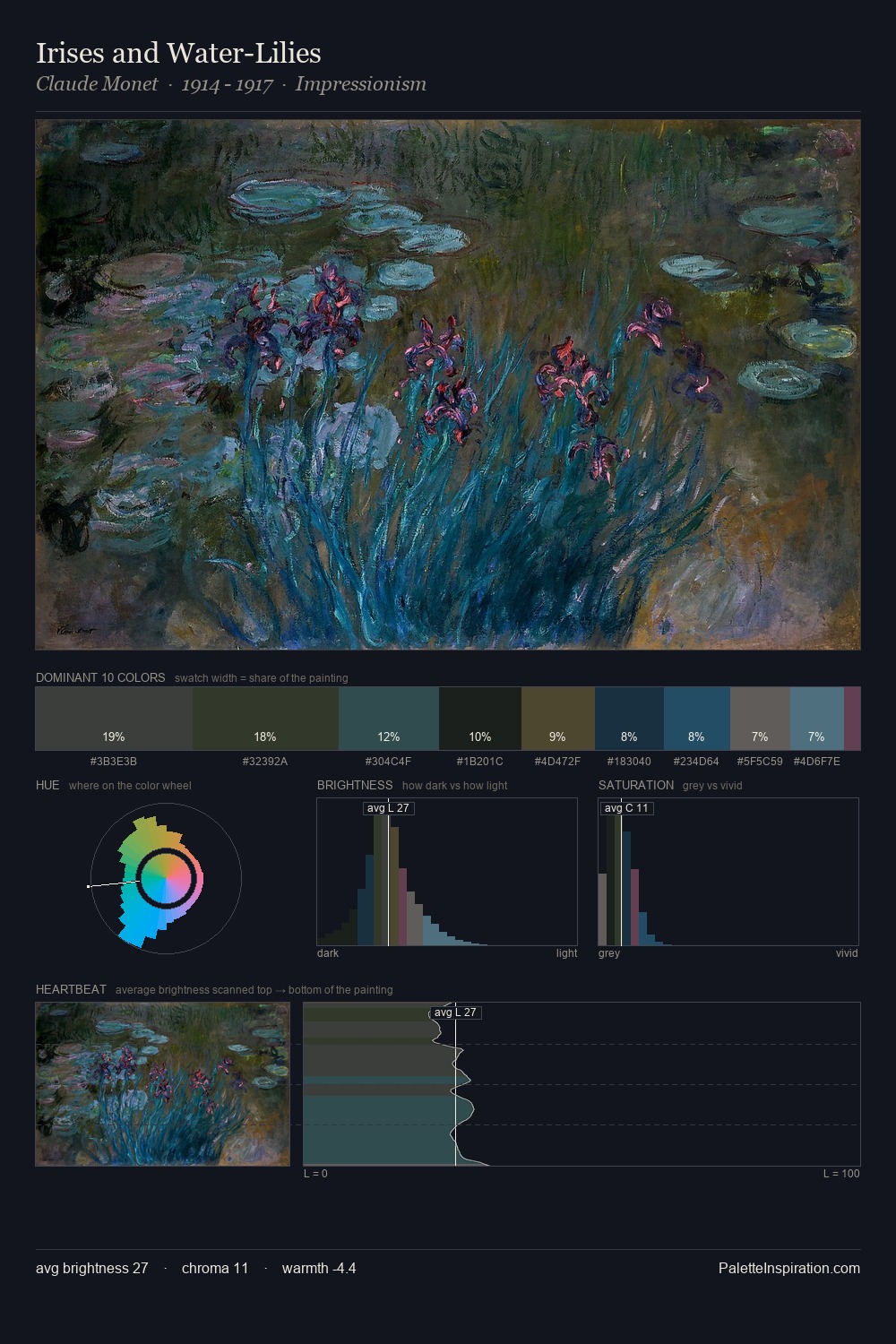Click 'grey vs vivid' caption
This screenshot has width=896, height=1344.
click(712, 786)
